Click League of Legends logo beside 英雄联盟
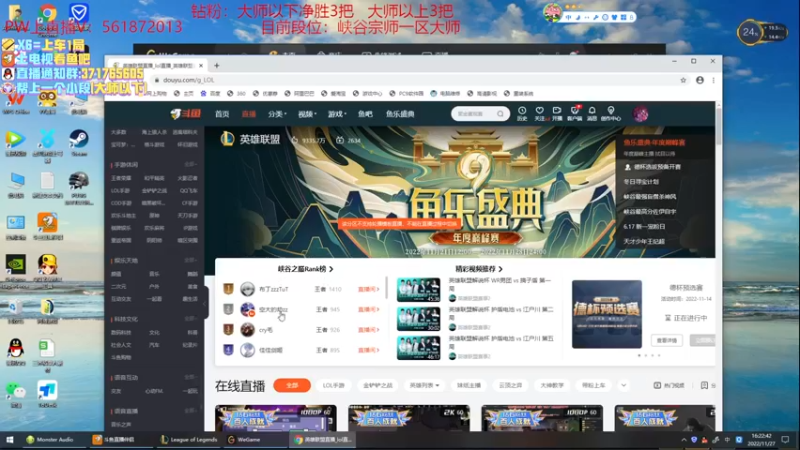Image resolution: width=800 pixels, height=450 pixels. (x=227, y=139)
